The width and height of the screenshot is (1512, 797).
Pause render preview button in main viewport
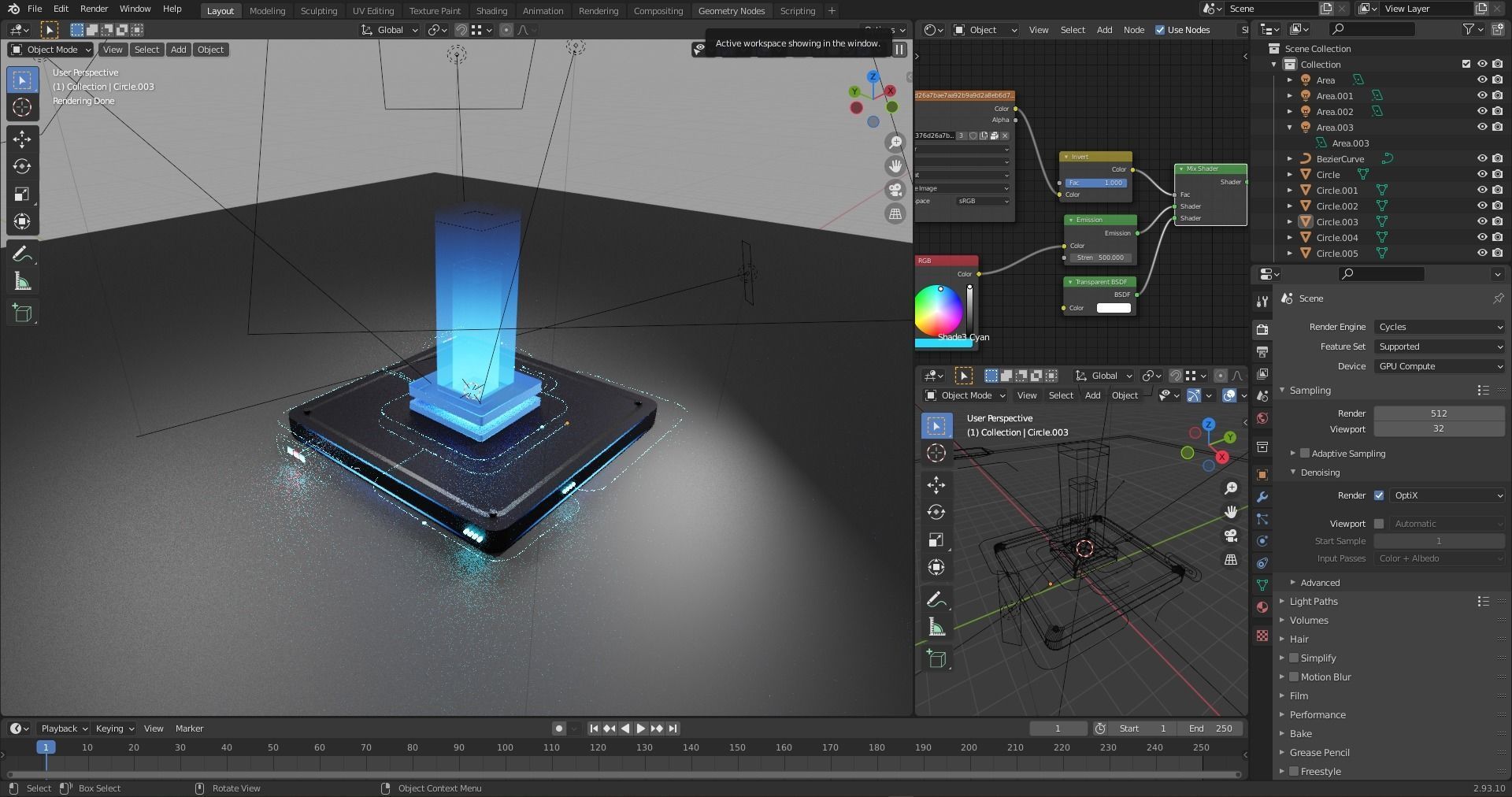tap(899, 49)
